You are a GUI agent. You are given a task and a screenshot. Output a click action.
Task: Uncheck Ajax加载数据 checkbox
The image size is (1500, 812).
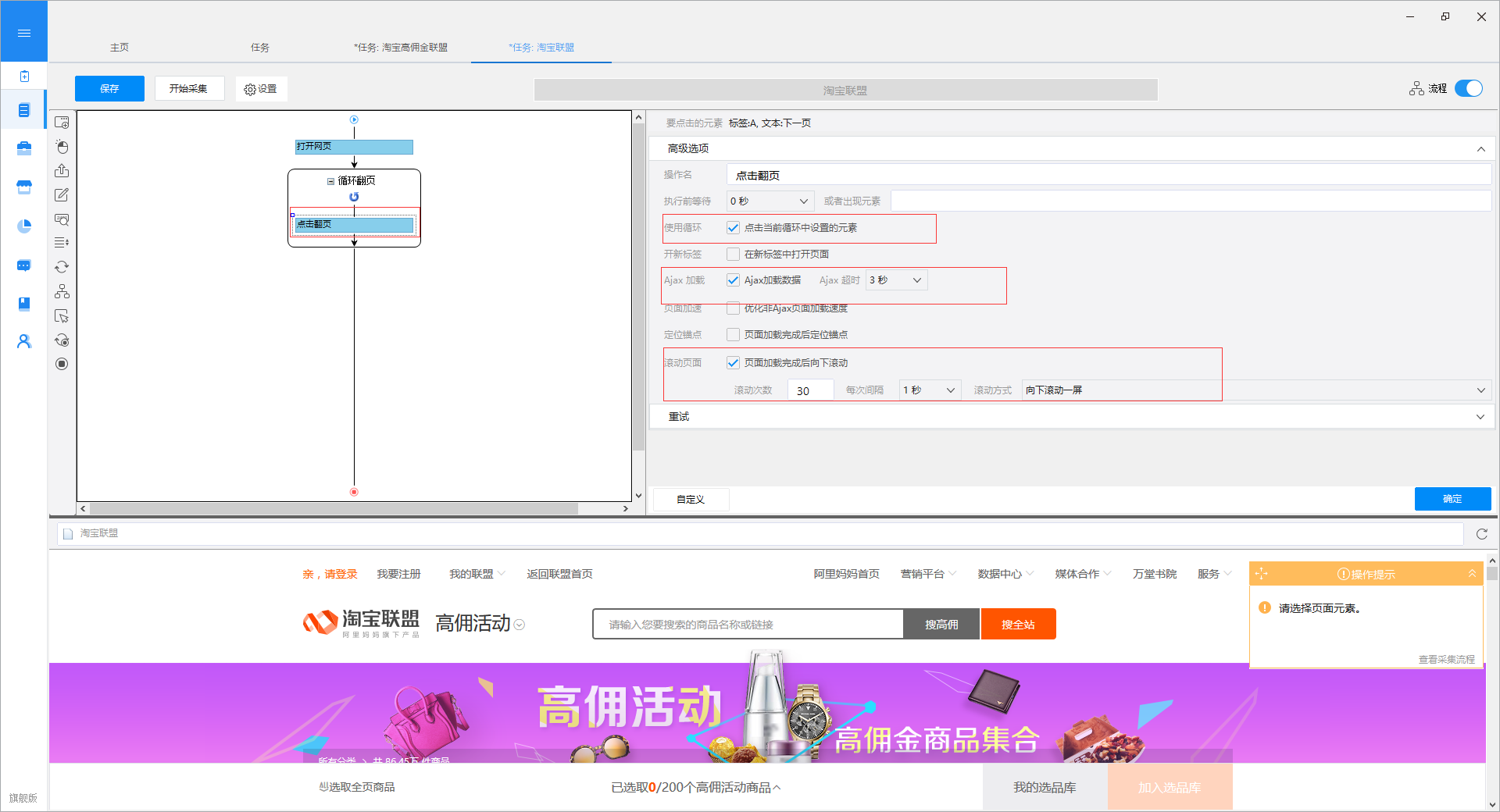coord(733,280)
